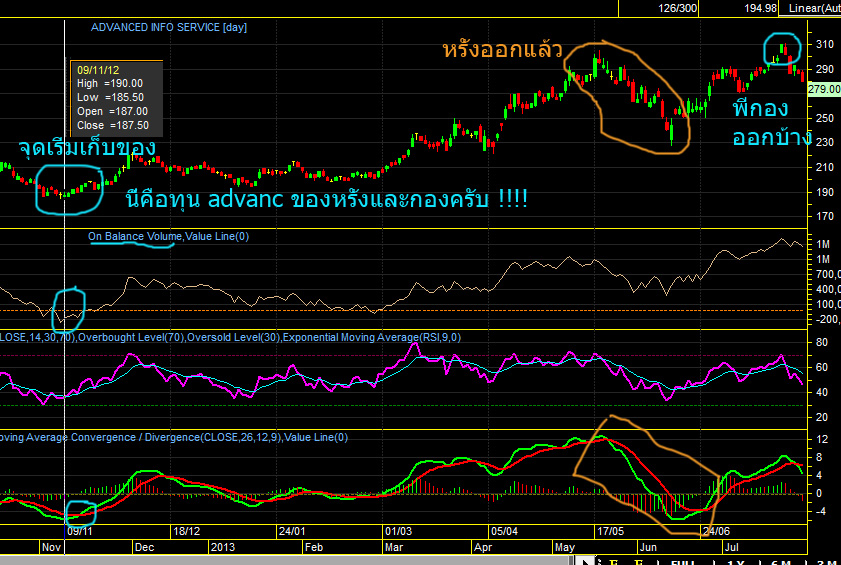Click the 05/04 date marker on time axis

[x=504, y=531]
